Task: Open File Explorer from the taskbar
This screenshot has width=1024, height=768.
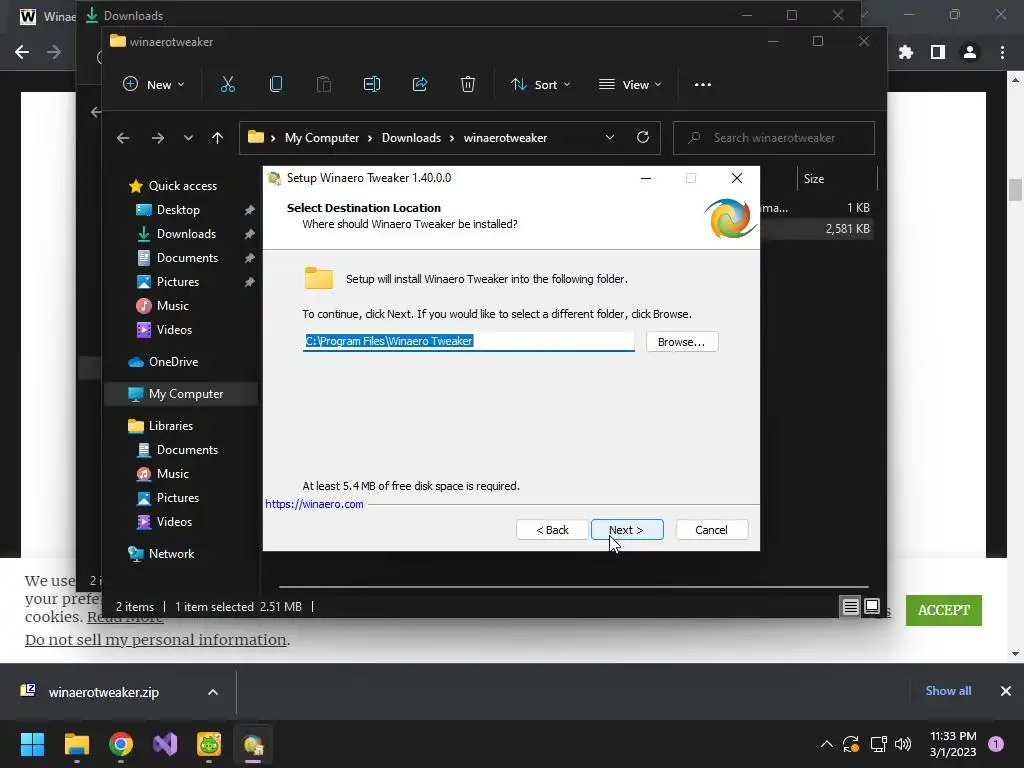Action: [76, 744]
